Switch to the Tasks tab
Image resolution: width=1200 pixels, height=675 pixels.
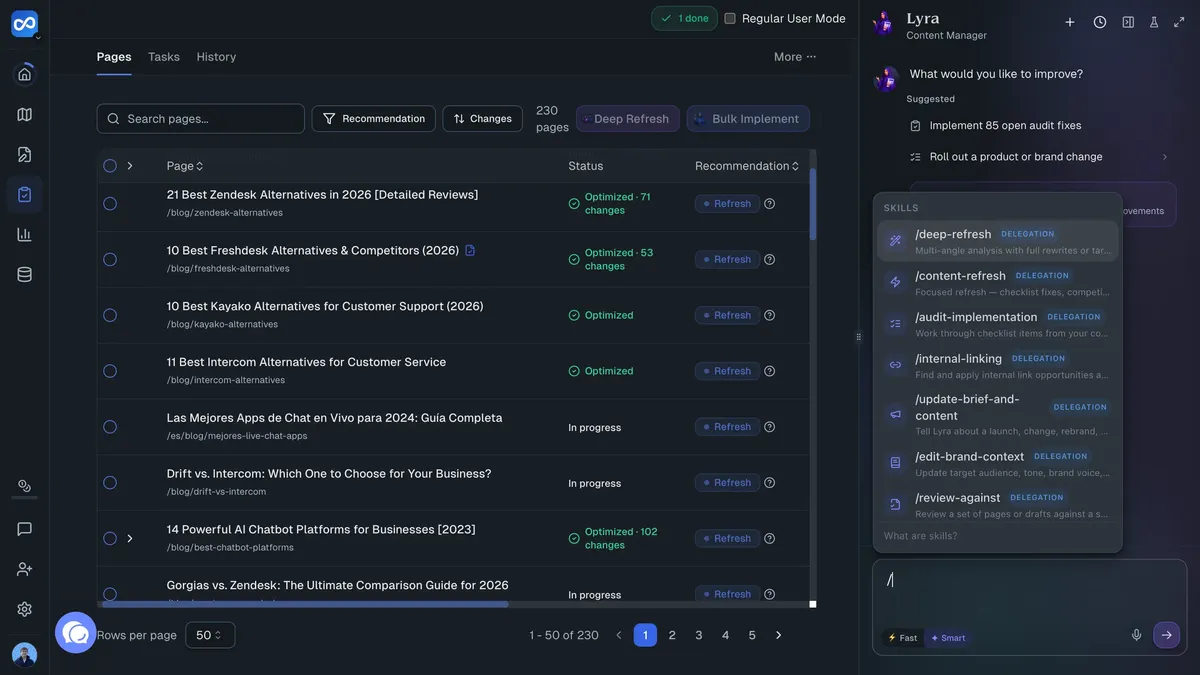point(164,57)
